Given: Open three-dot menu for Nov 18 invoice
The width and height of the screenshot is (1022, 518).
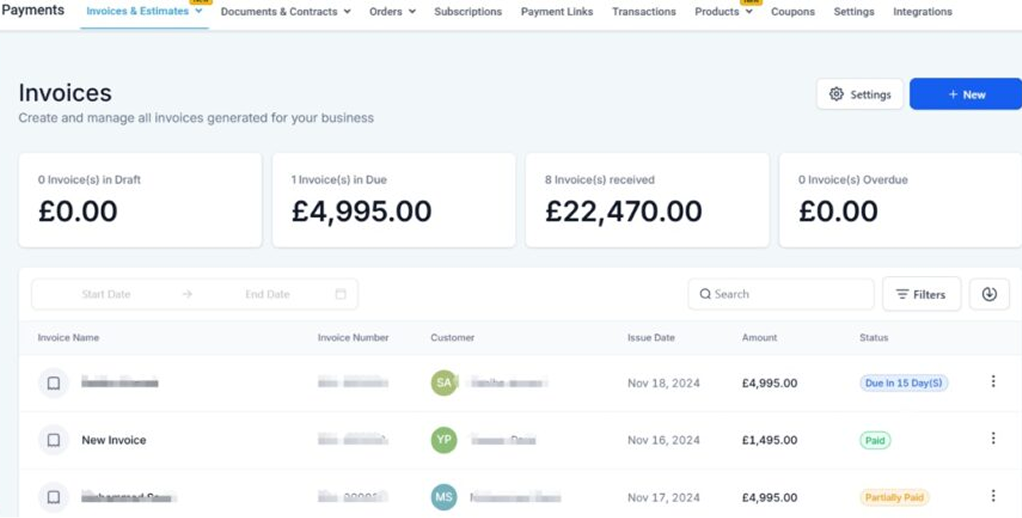Looking at the screenshot, I should point(993,382).
